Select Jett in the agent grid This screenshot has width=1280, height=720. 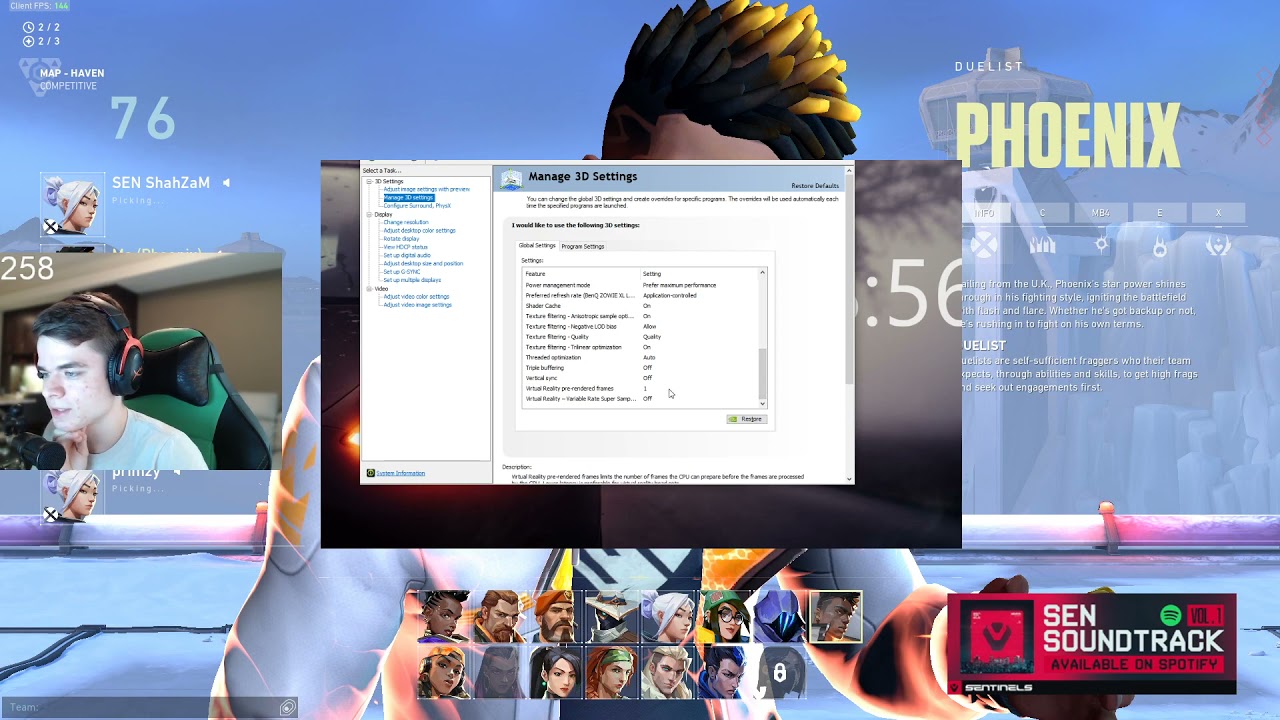[x=666, y=616]
